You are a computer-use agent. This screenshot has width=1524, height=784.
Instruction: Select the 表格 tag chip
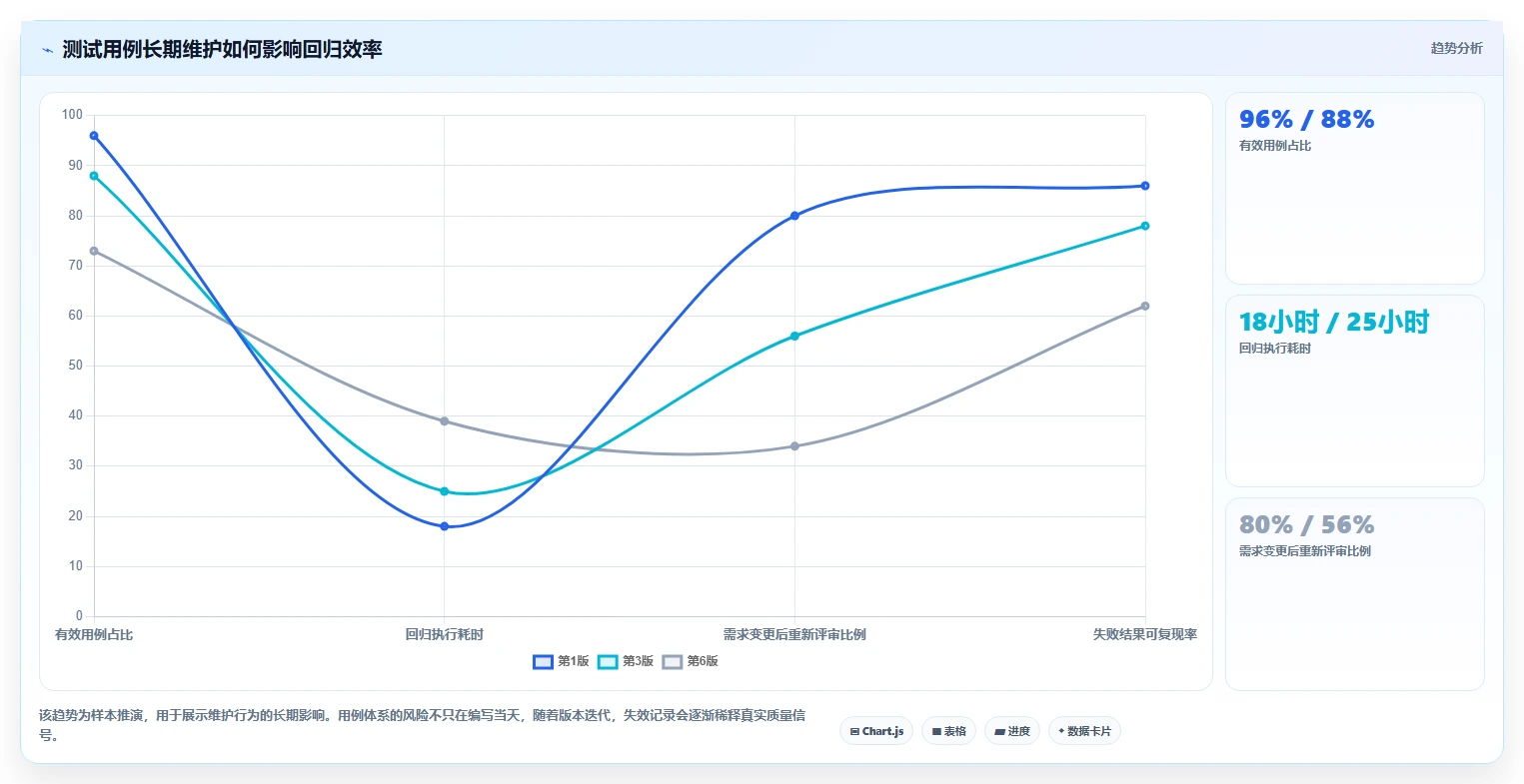point(948,731)
